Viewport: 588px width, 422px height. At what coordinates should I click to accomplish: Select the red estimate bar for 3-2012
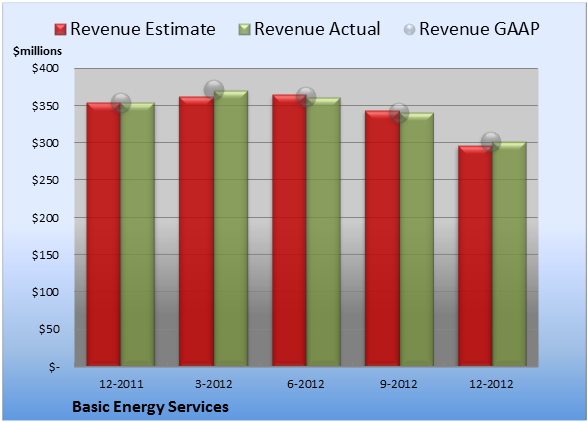196,231
